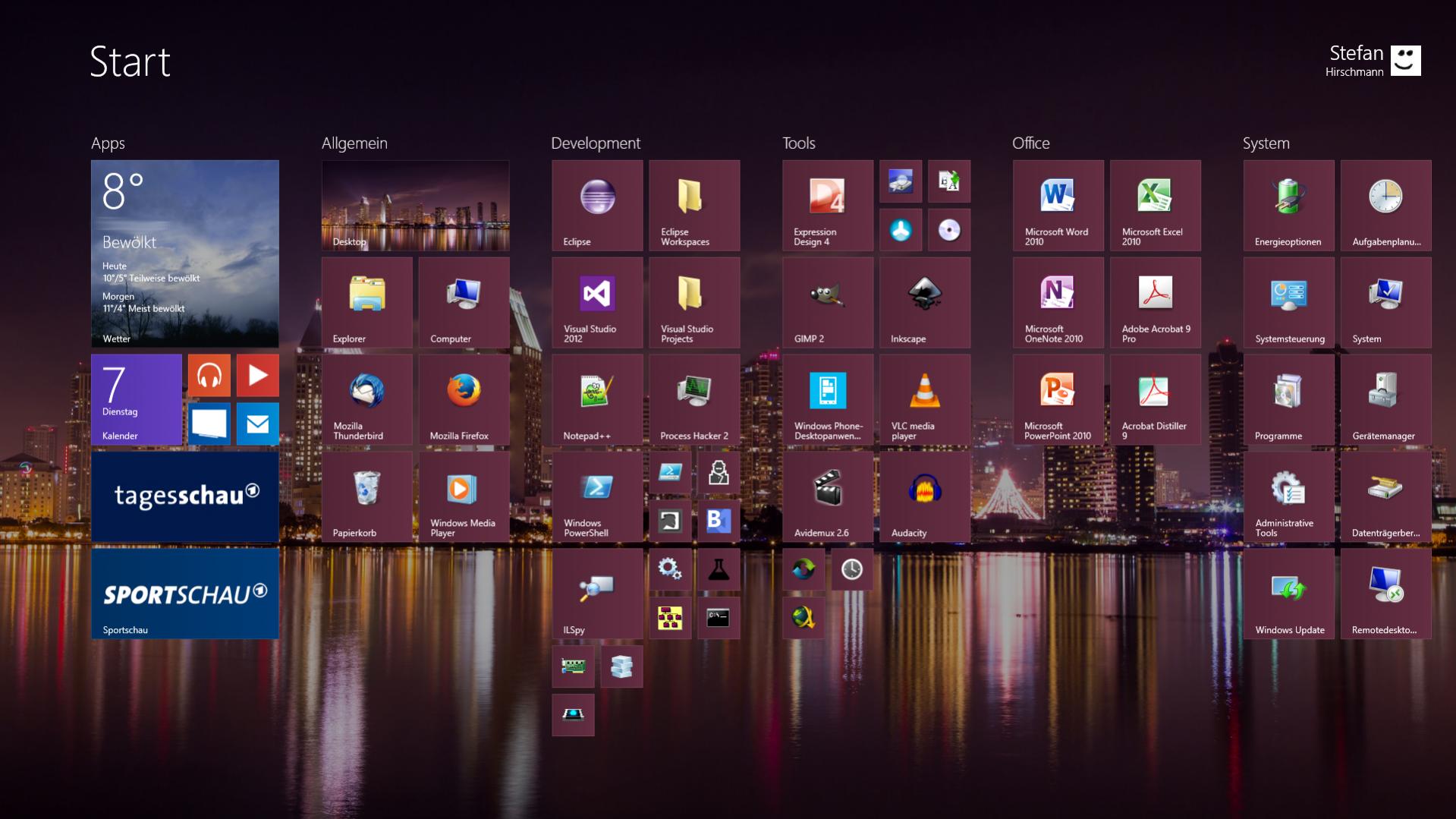
Task: Start Windows Media Player
Action: pos(464,496)
